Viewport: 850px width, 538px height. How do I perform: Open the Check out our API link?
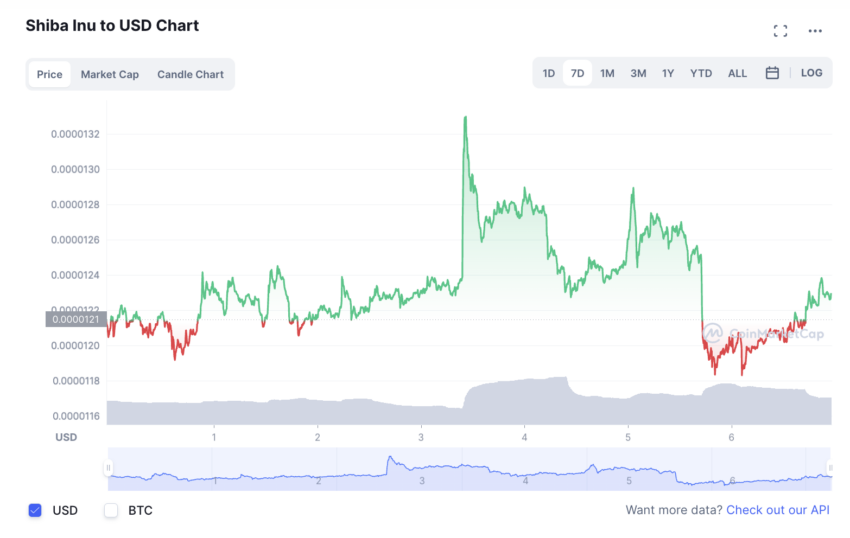point(778,510)
